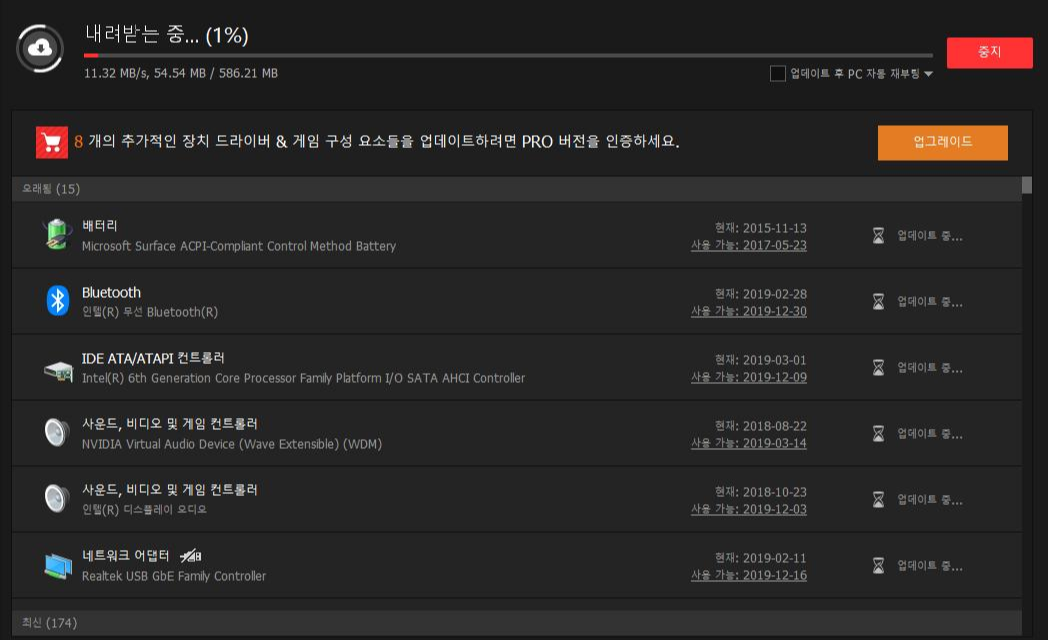Click 업데이트 중... status in Bluetooth row

(930, 302)
